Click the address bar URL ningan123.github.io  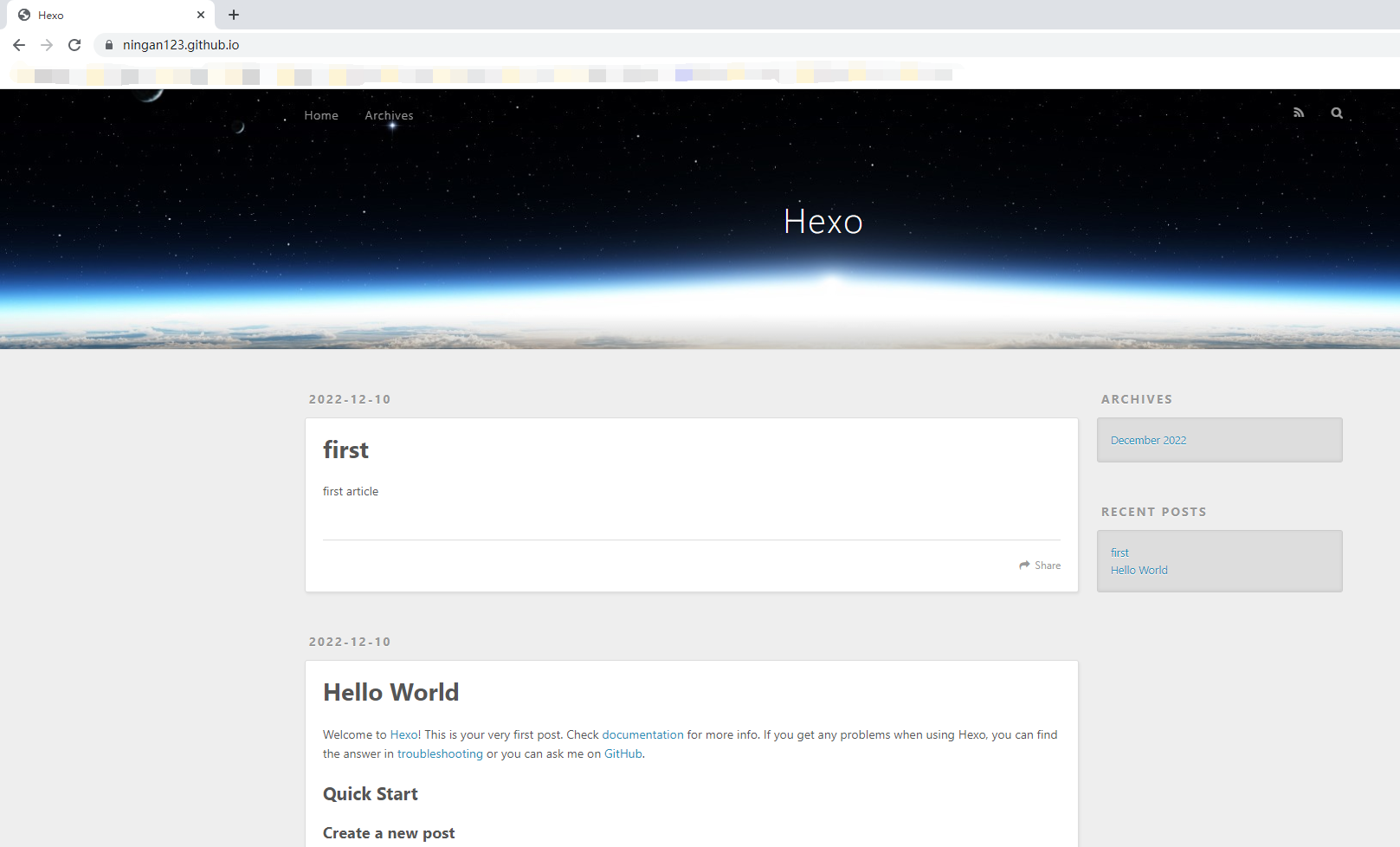click(x=181, y=45)
